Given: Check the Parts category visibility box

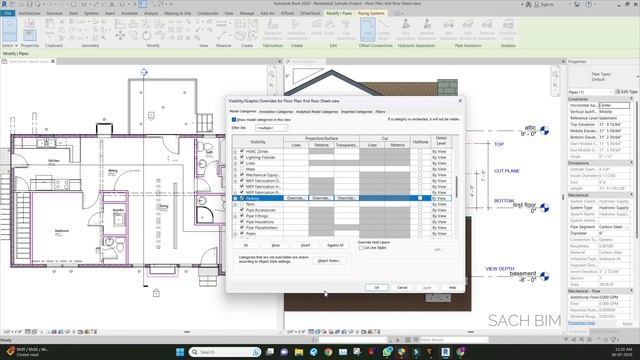Looking at the screenshot, I should click(242, 204).
